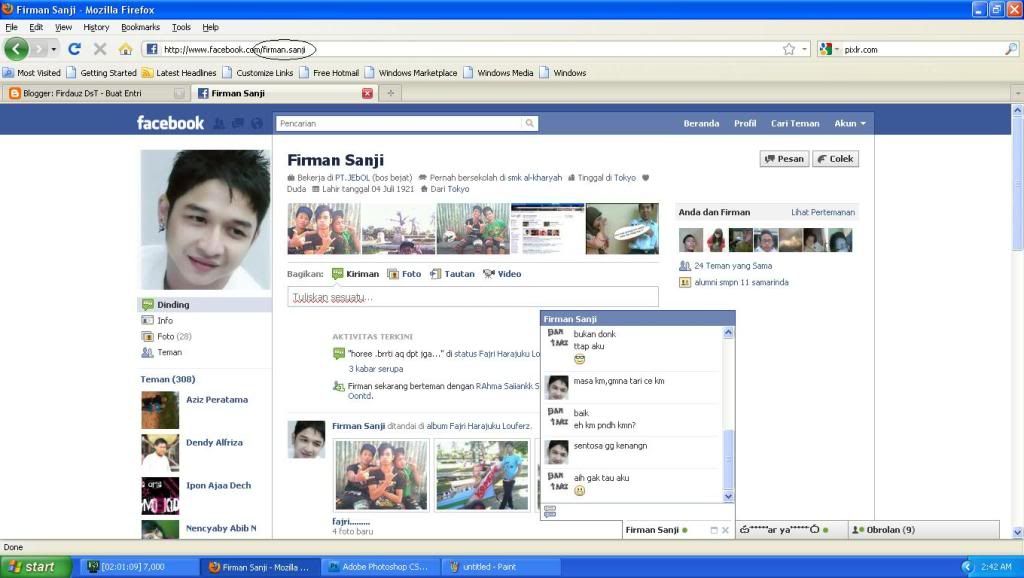Screen dimensions: 1024x578
Task: Open Firman Sanji's large profile picture
Action: click(x=205, y=219)
